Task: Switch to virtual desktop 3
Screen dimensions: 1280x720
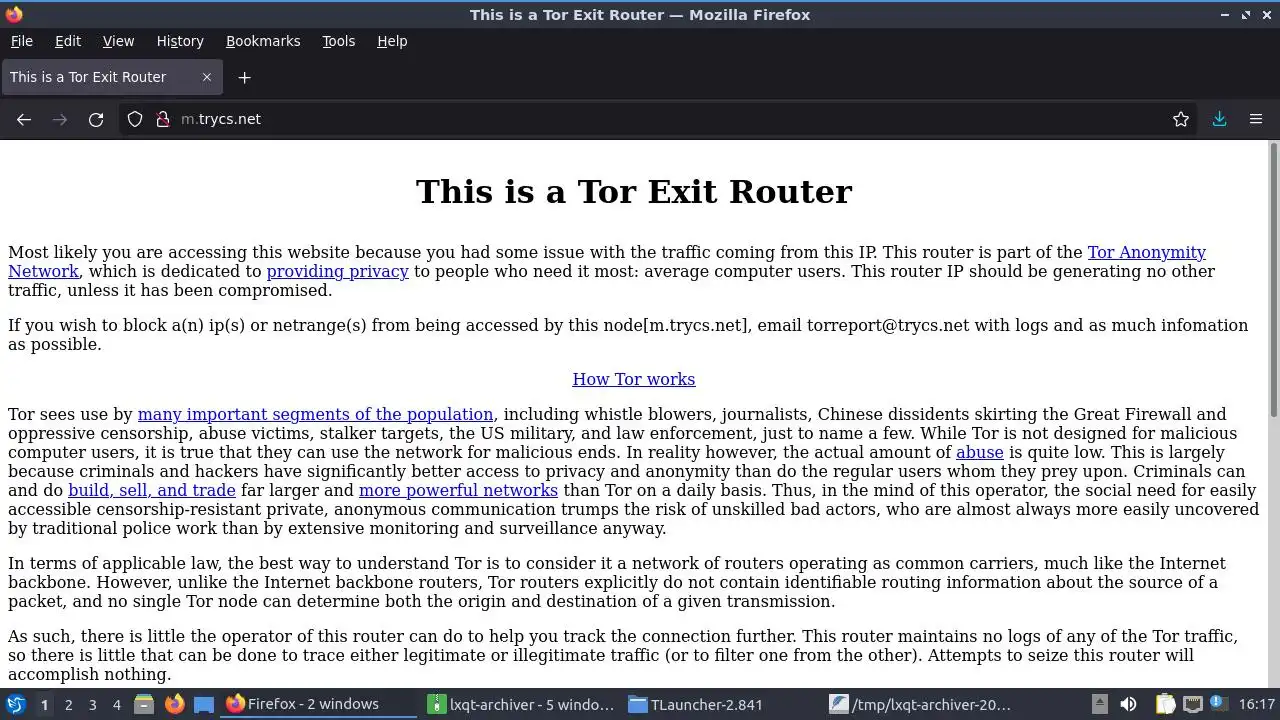Action: 92,704
